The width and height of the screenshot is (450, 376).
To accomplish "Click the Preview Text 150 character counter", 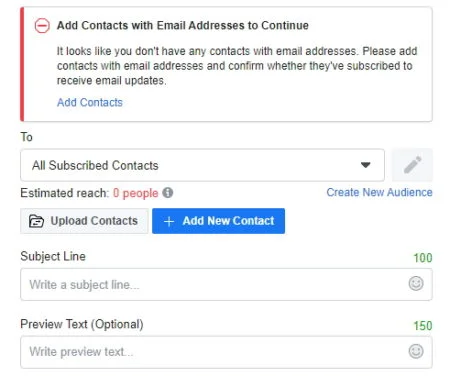I will pyautogui.click(x=423, y=326).
